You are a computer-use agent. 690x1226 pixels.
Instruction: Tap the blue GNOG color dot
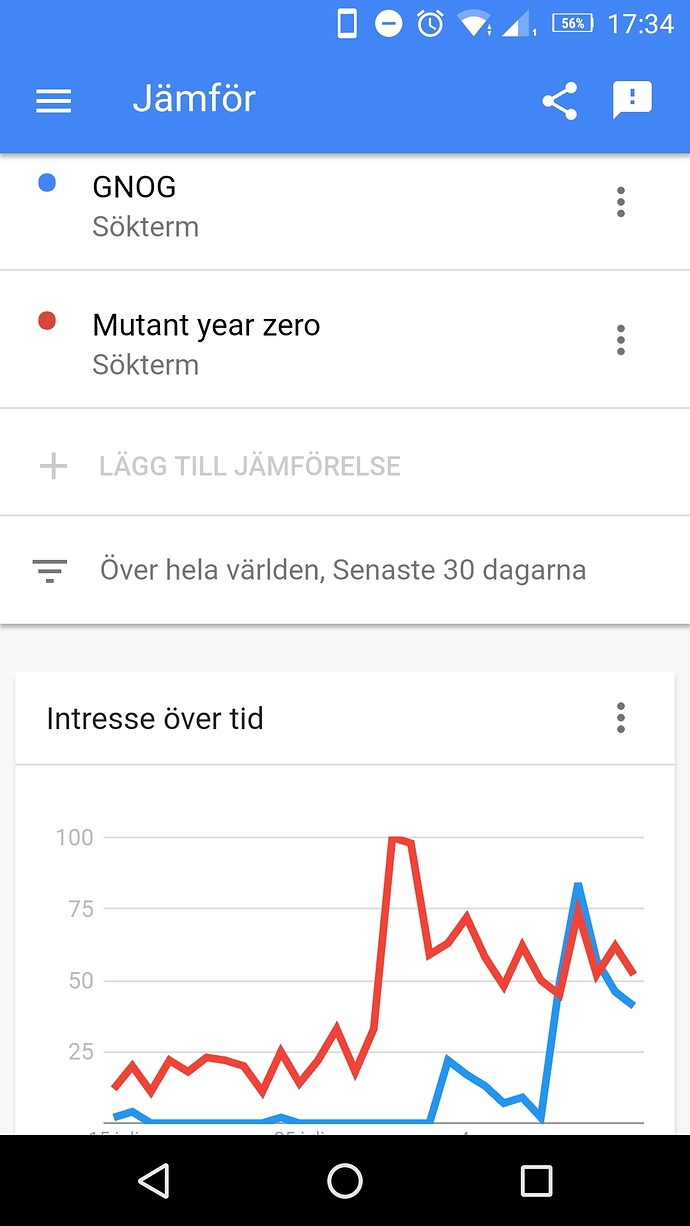[46, 183]
